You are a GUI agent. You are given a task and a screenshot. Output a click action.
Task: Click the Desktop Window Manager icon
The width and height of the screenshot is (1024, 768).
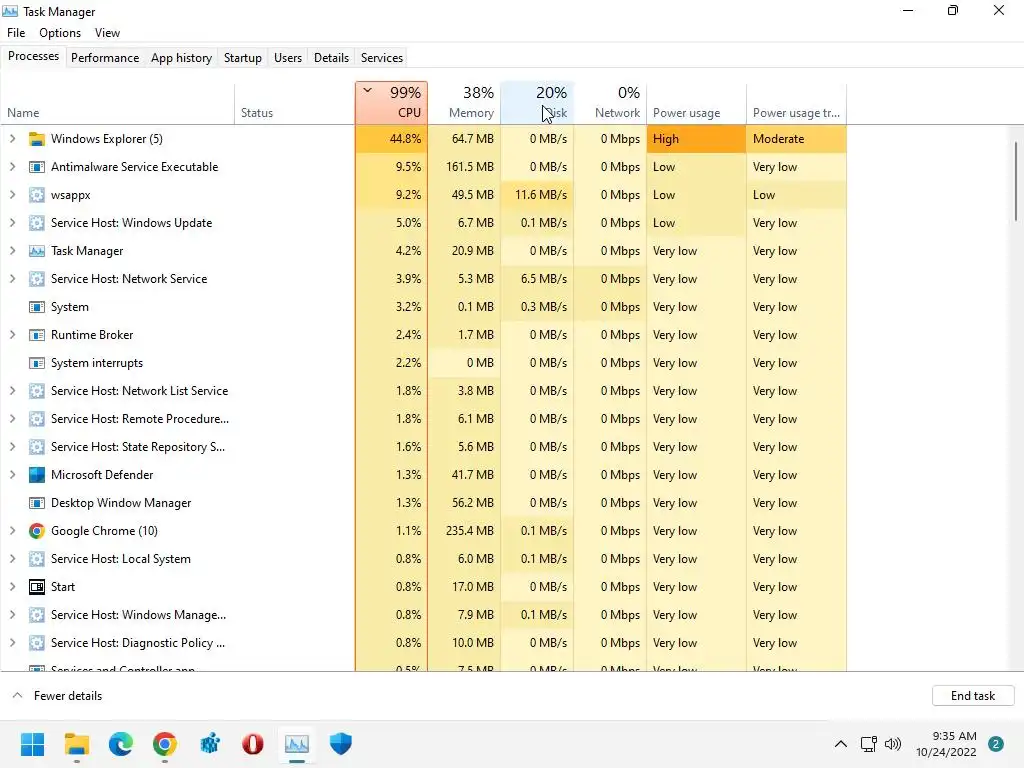(x=37, y=503)
